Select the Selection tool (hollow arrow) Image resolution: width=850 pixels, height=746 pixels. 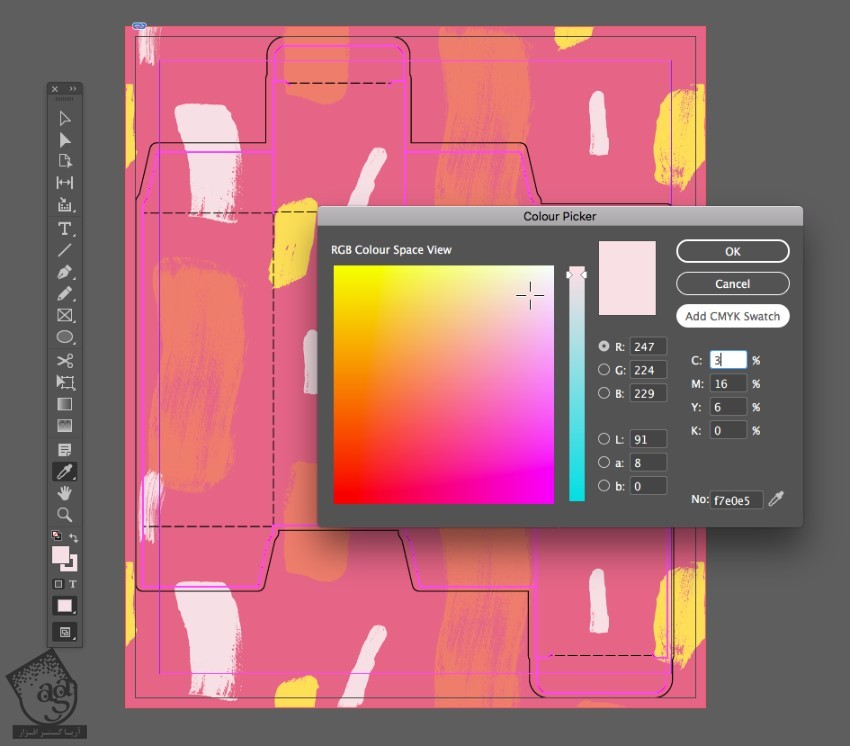[65, 118]
